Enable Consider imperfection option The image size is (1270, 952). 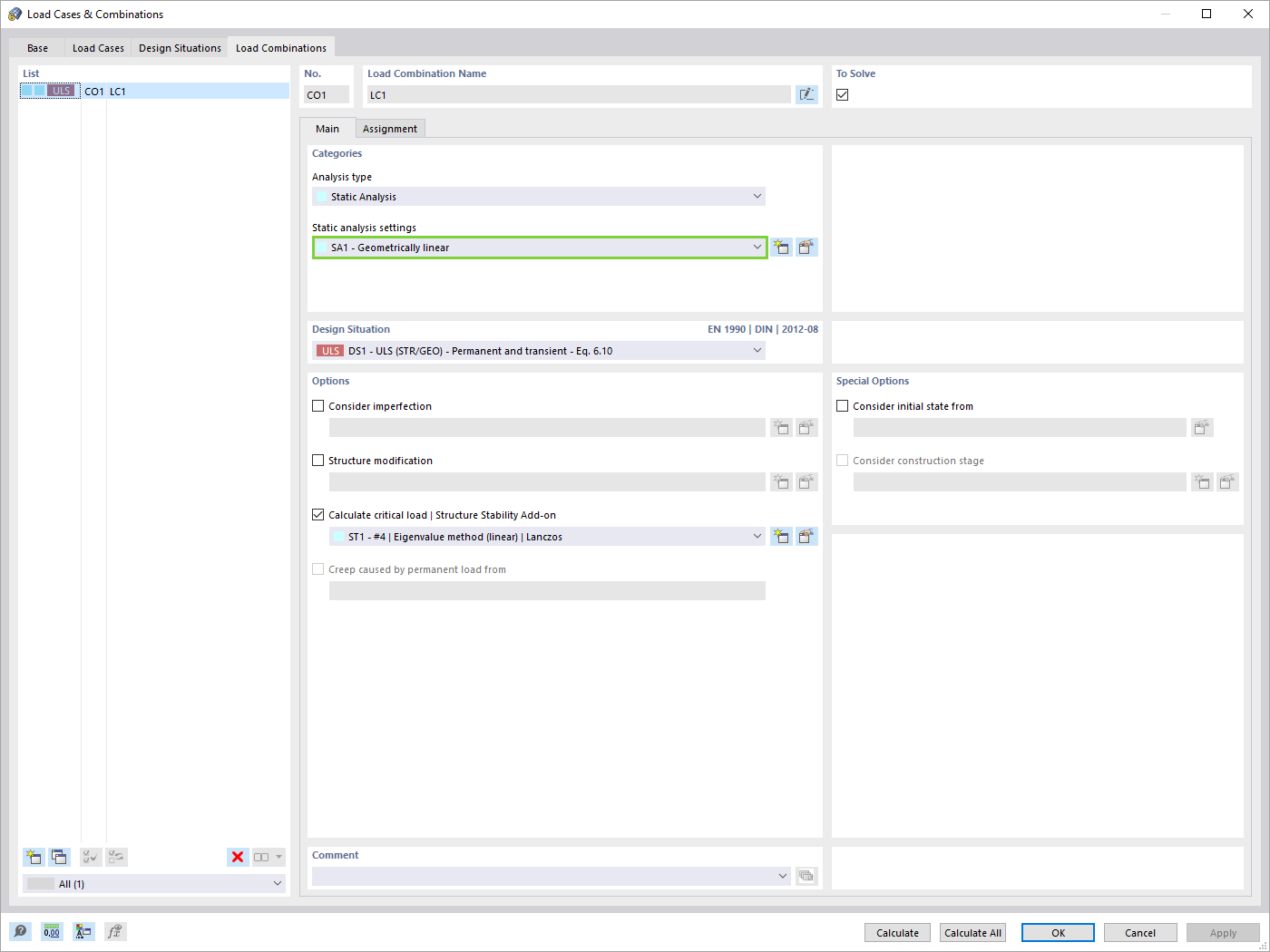317,405
